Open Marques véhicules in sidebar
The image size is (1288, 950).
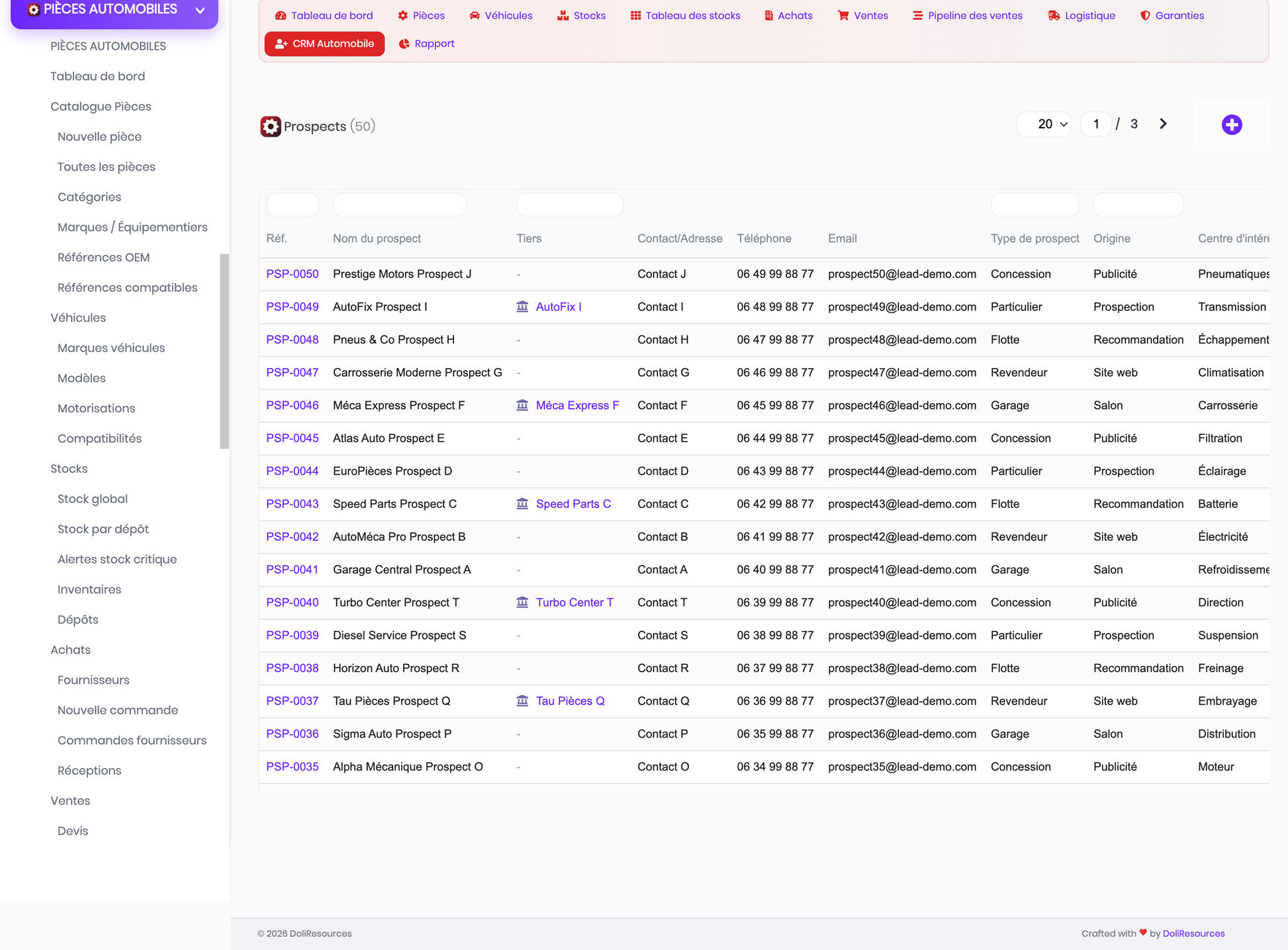pos(111,348)
